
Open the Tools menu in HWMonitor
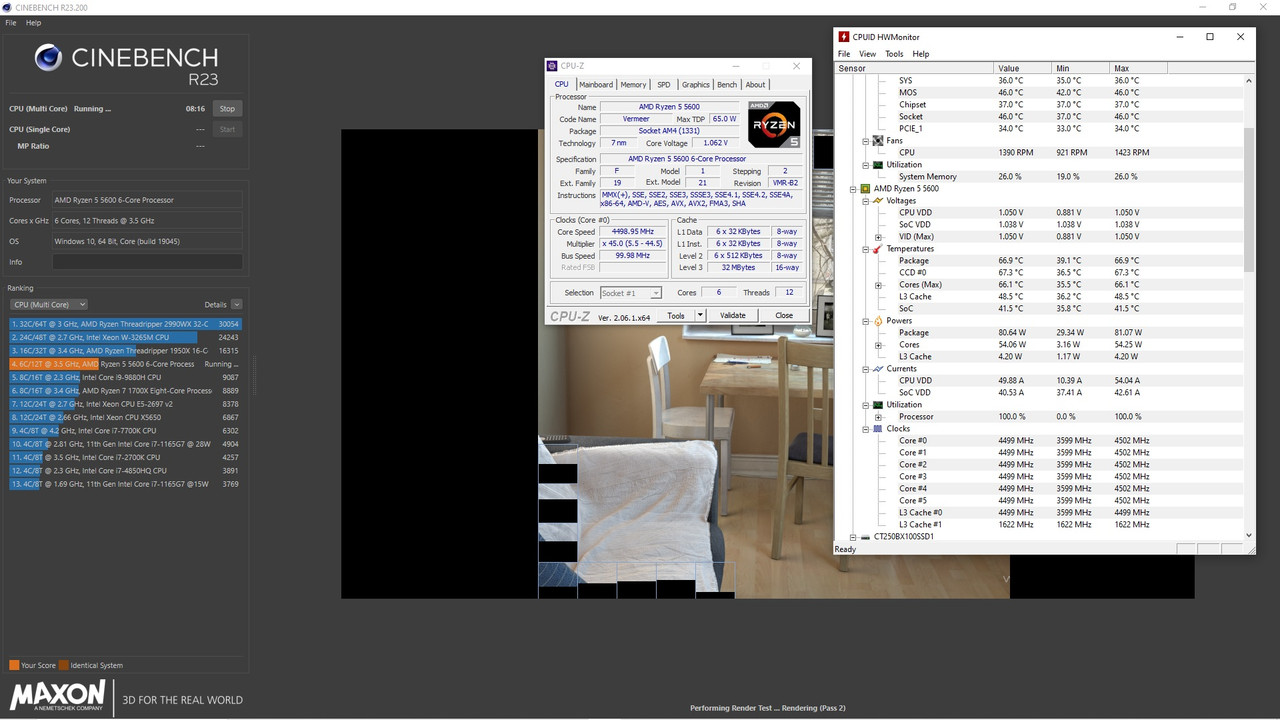(894, 53)
